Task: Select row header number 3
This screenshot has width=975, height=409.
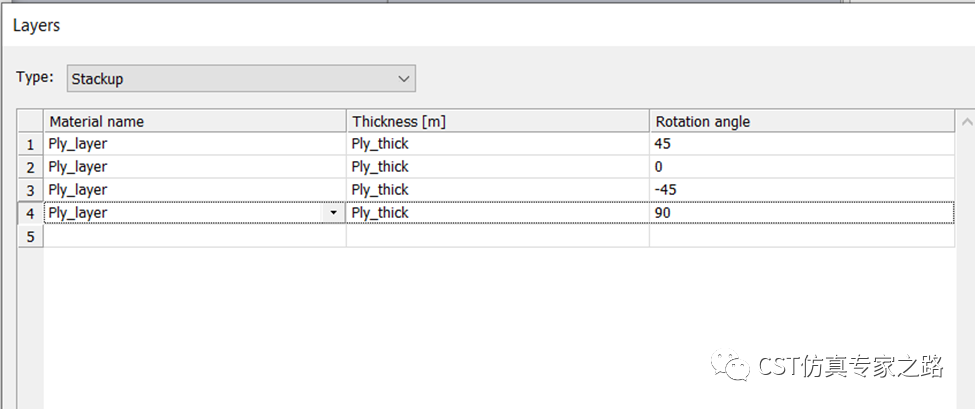Action: [x=30, y=190]
